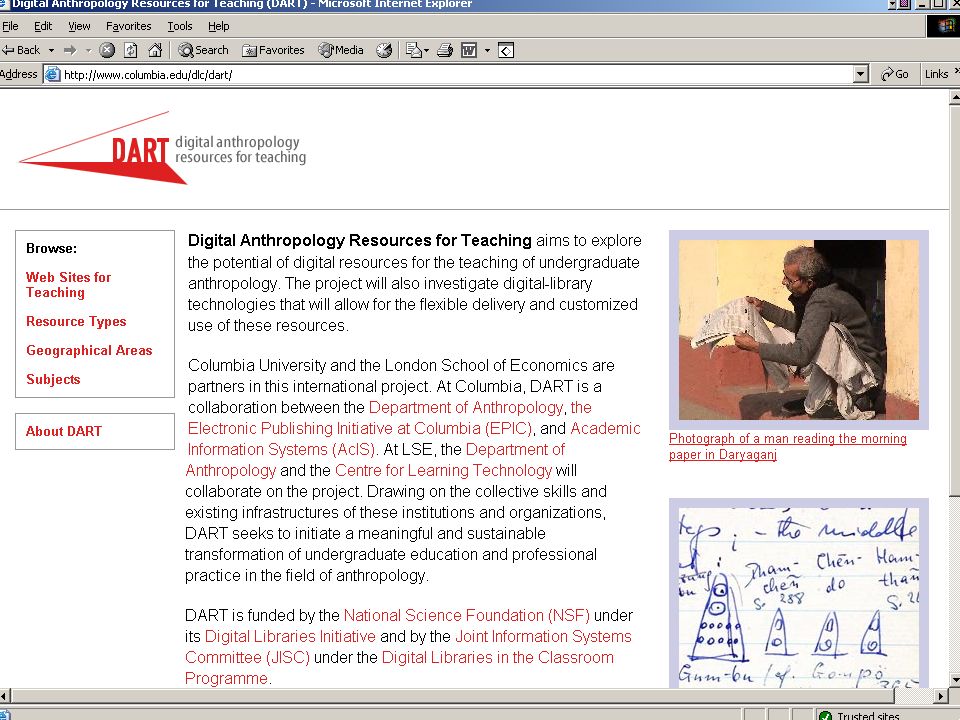Open the Edit menu
Screen dimensions: 960x720
click(x=43, y=26)
